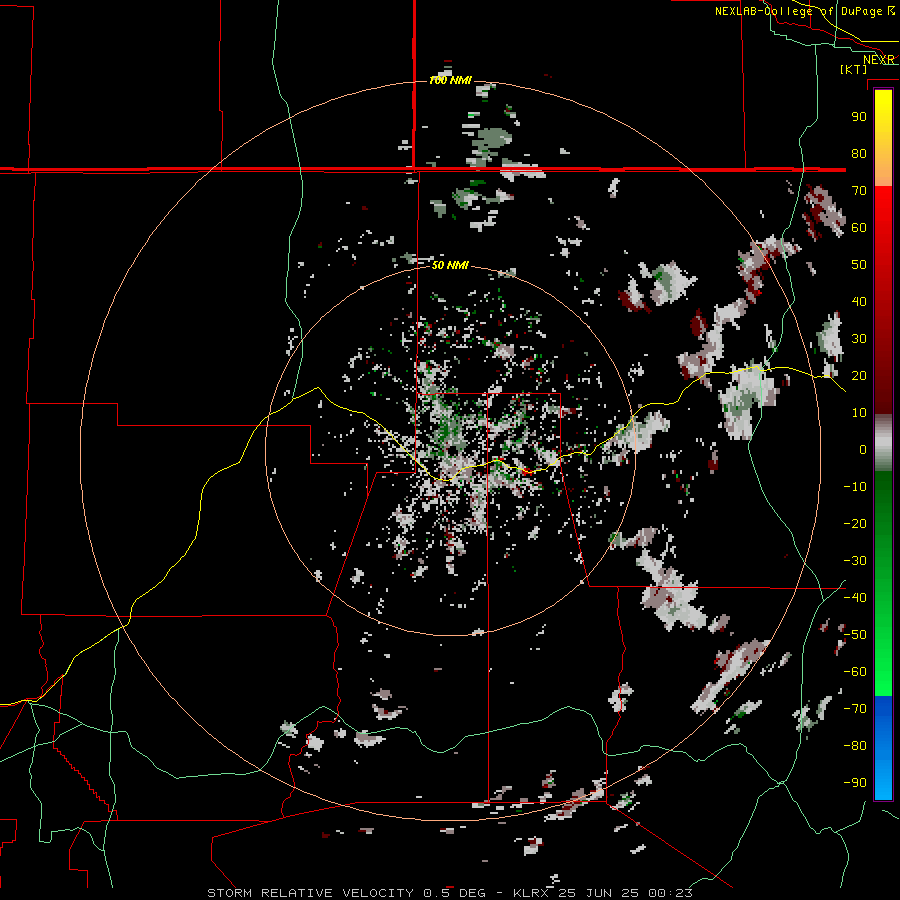The width and height of the screenshot is (900, 900).
Task: Select the 30 value on the velocity scale
Action: click(859, 339)
